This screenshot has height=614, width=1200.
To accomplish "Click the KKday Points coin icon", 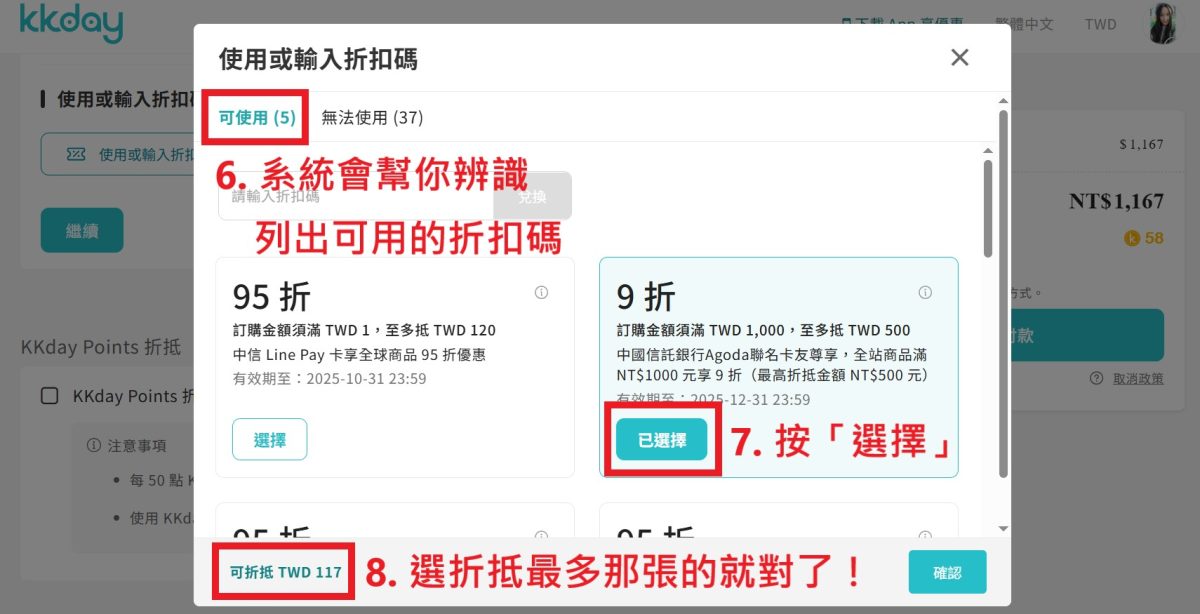I will (x=1132, y=238).
